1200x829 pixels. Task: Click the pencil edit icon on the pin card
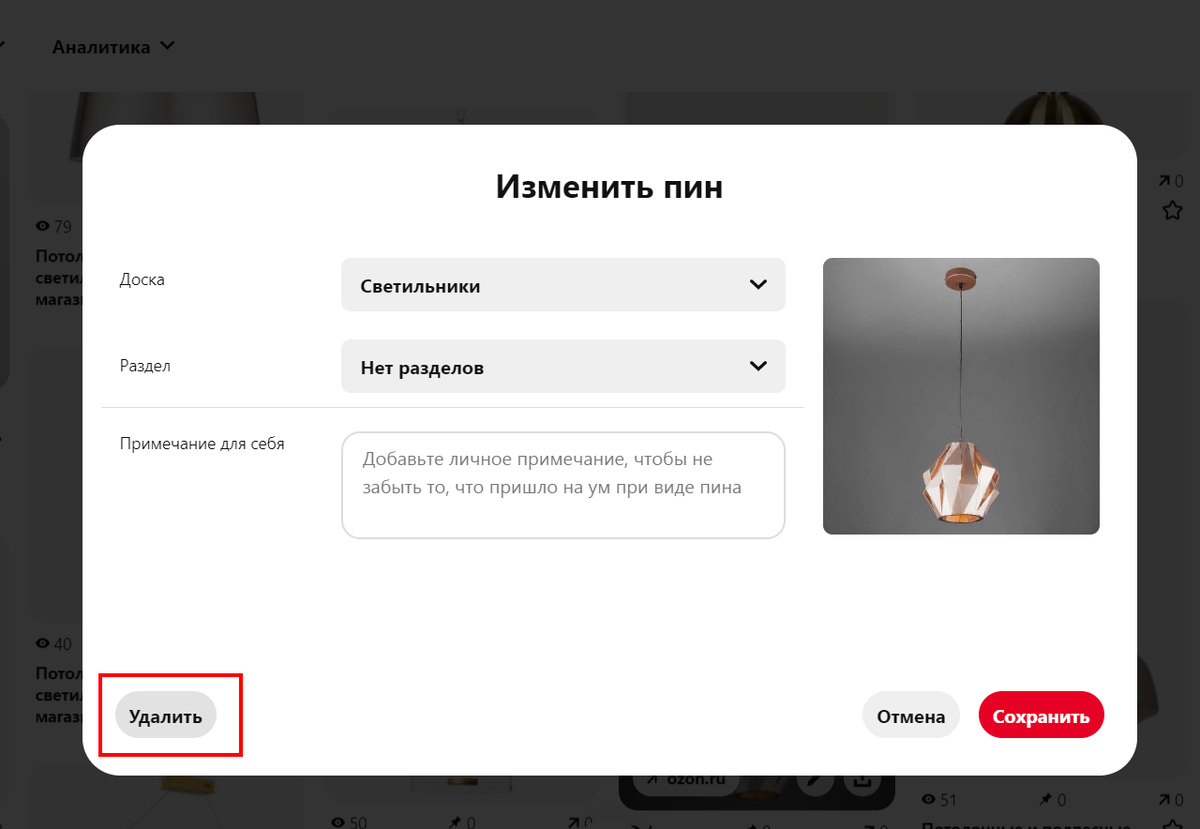(x=815, y=782)
